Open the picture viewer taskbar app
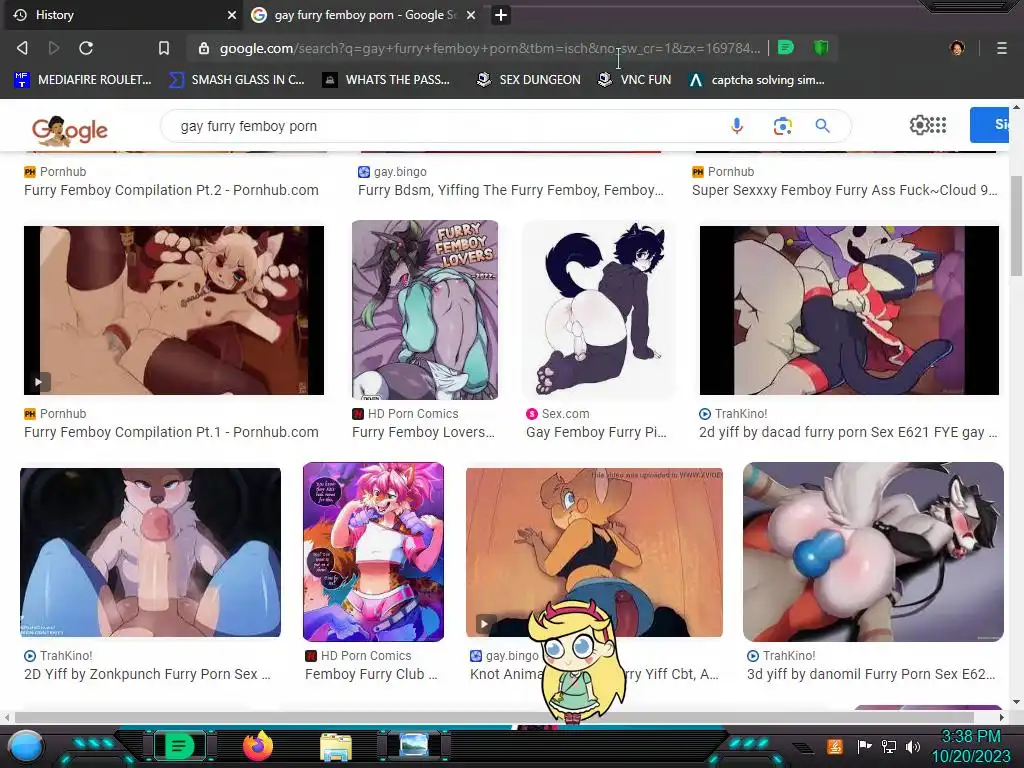This screenshot has height=768, width=1024. click(x=414, y=746)
